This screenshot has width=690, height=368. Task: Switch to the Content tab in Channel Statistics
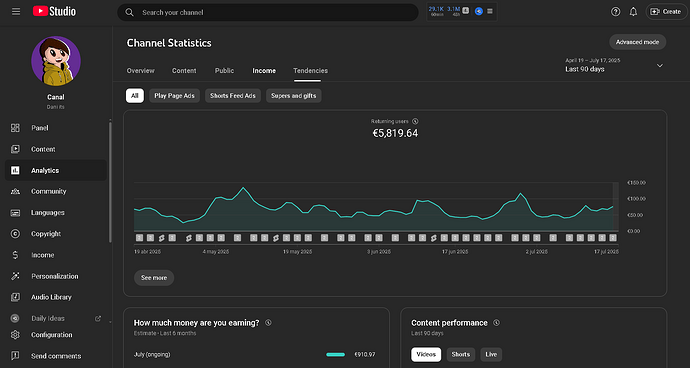pos(184,70)
